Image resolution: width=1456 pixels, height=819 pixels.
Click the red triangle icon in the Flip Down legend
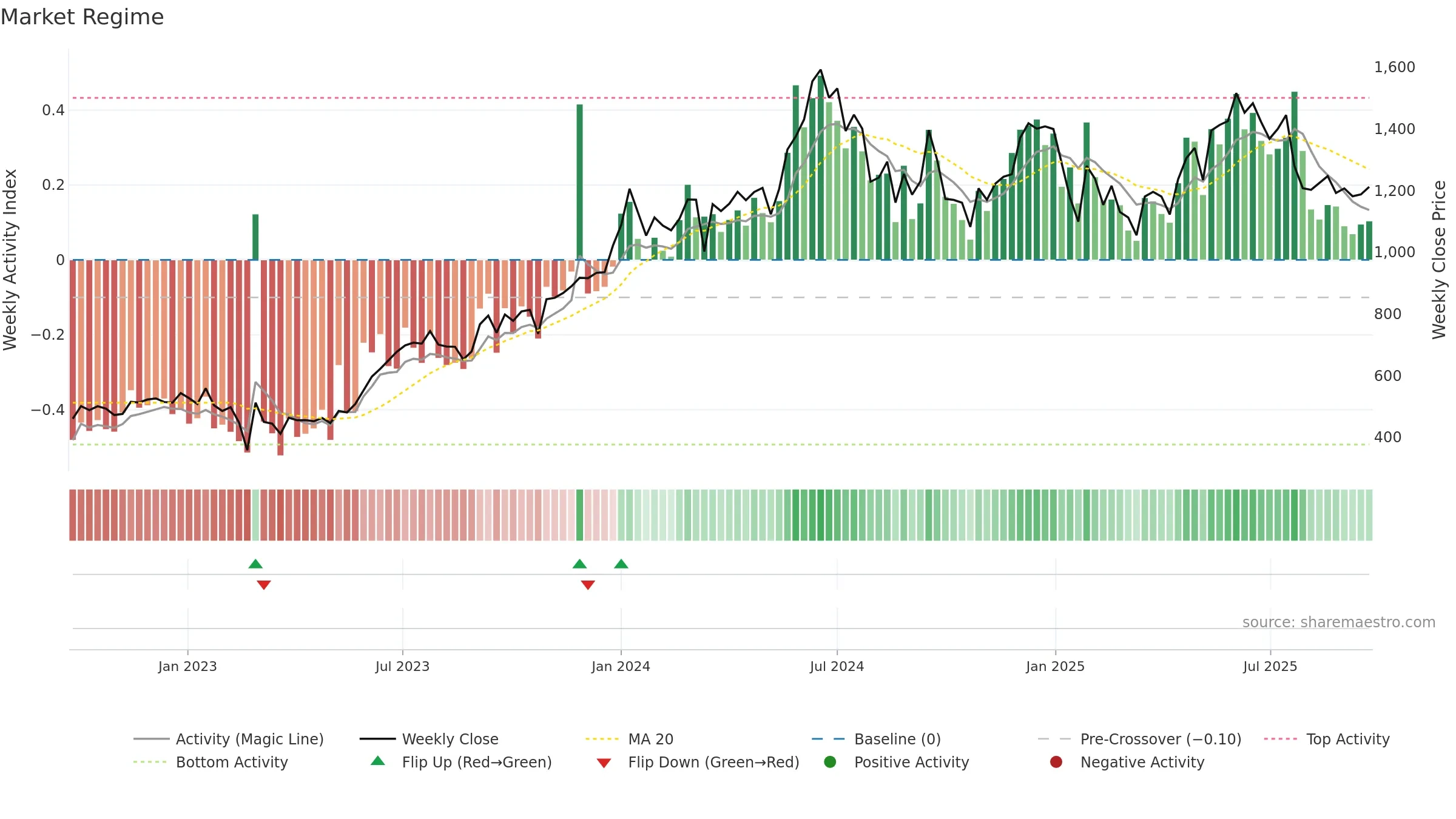[x=604, y=763]
